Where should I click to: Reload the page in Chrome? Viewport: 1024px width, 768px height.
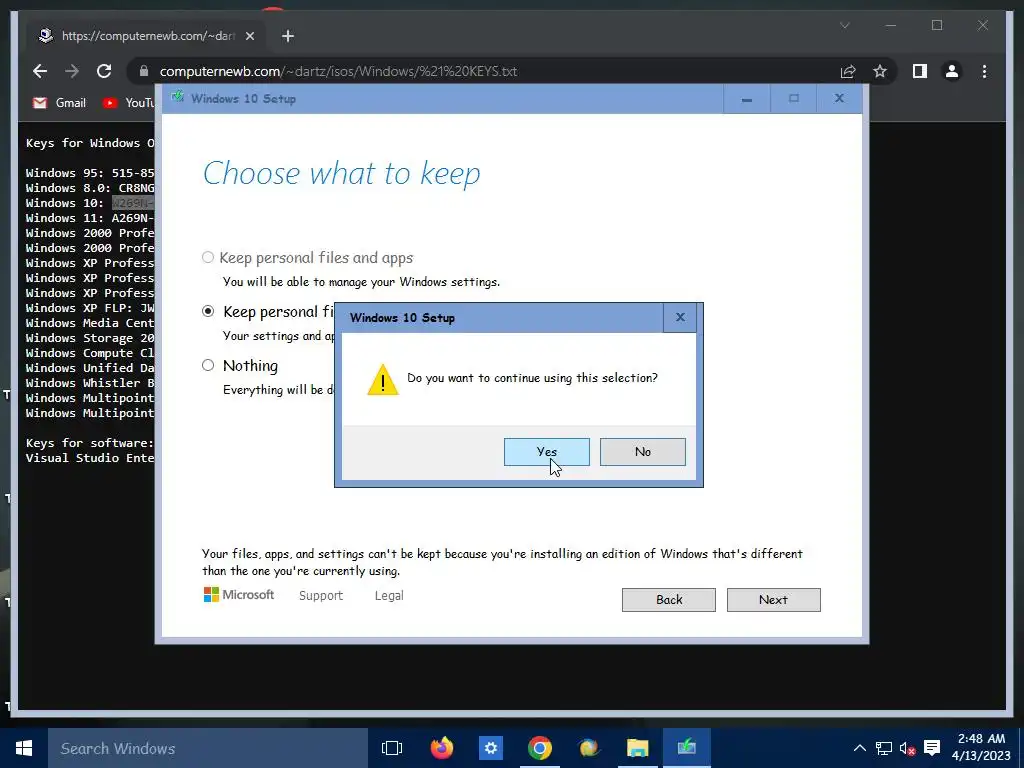104,71
